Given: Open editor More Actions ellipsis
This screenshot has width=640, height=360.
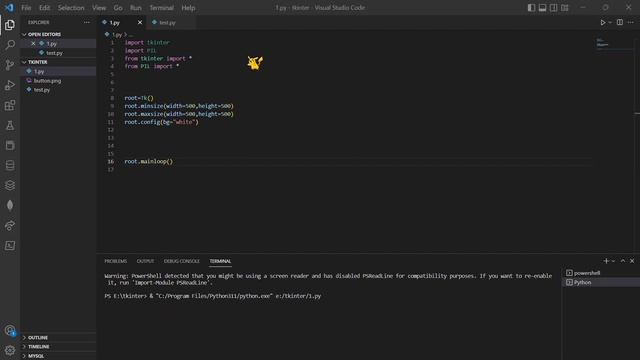Looking at the screenshot, I should pos(631,22).
